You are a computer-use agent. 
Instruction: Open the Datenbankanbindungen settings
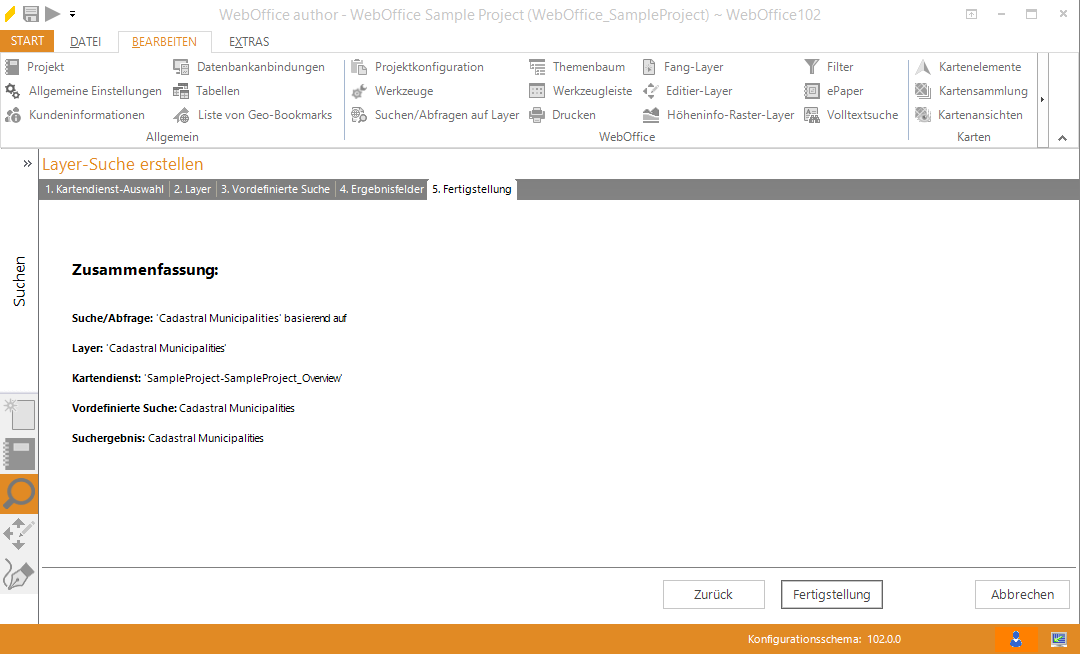[x=249, y=67]
